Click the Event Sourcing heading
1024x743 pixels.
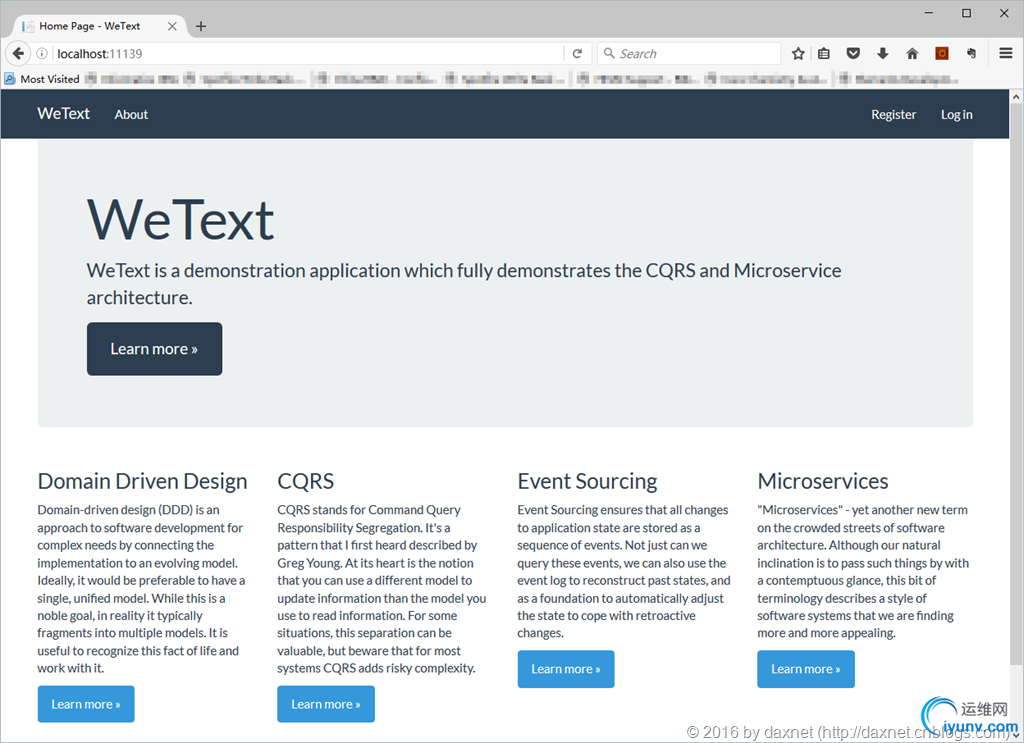tap(587, 481)
